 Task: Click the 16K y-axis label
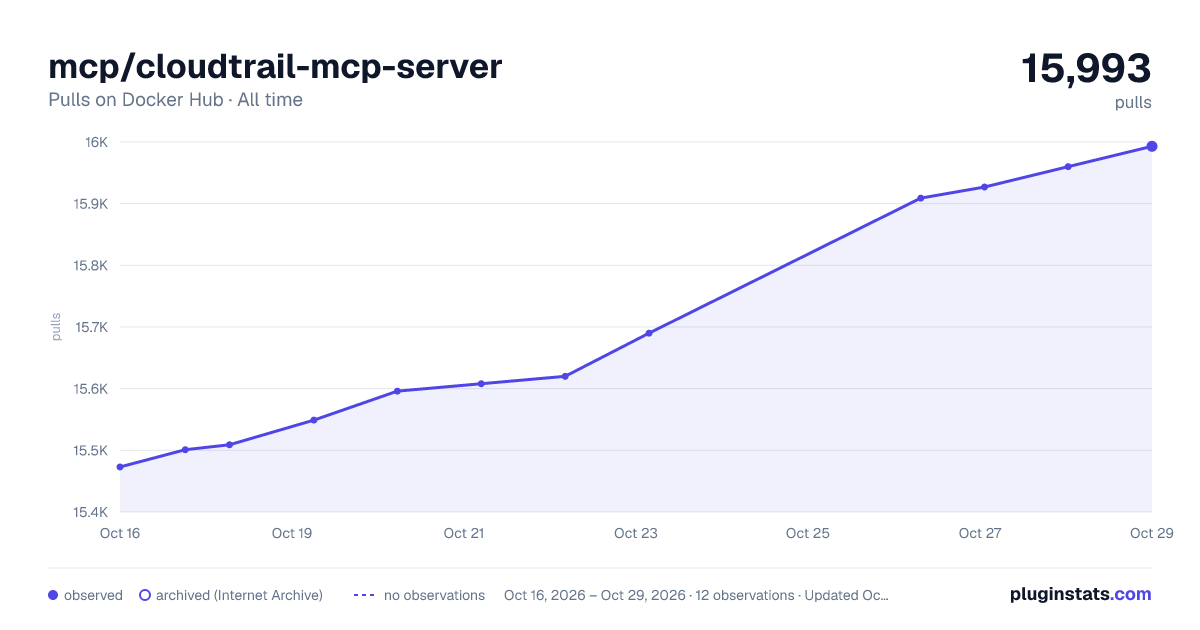click(97, 142)
